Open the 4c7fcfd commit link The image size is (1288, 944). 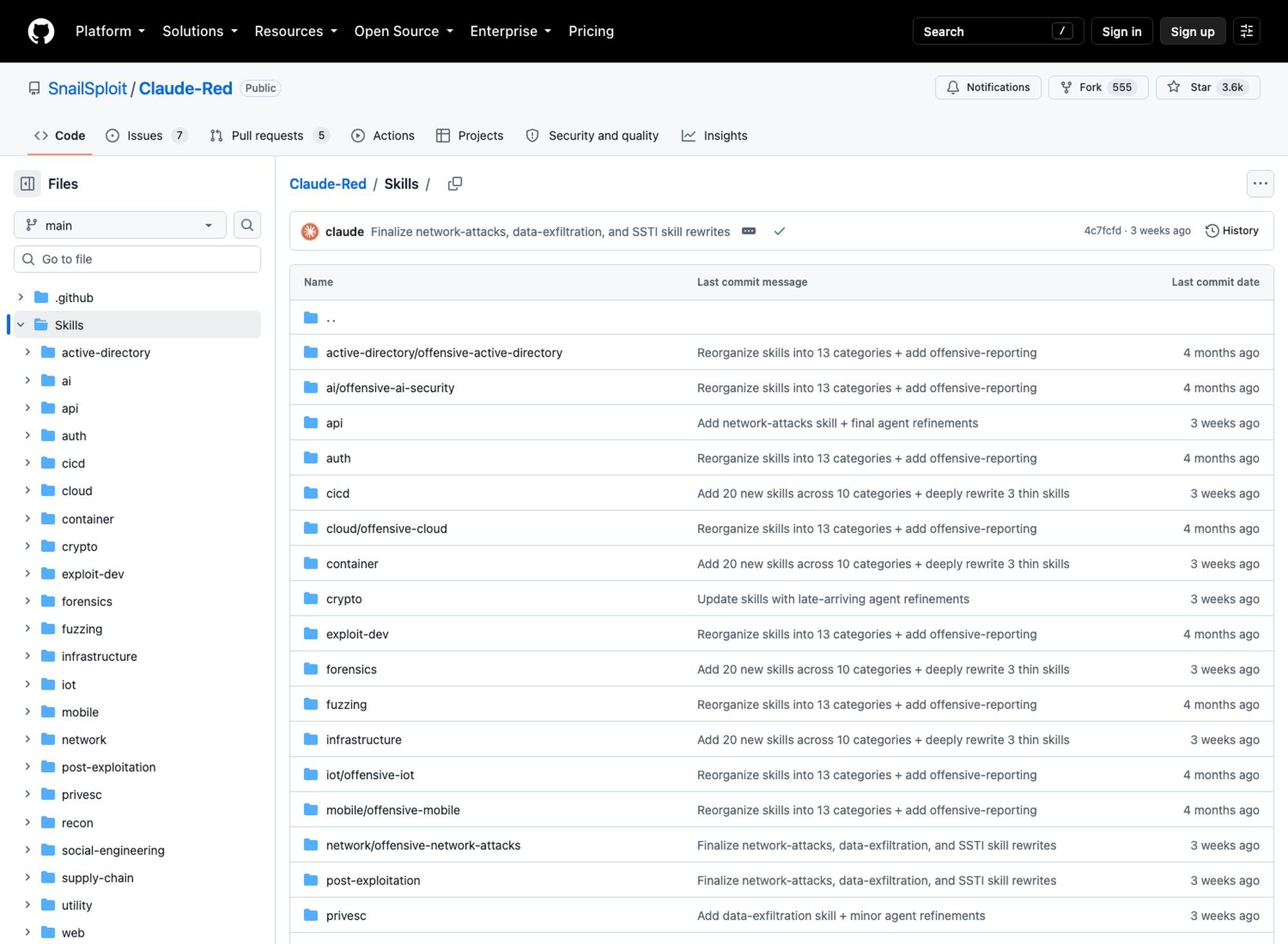point(1103,231)
